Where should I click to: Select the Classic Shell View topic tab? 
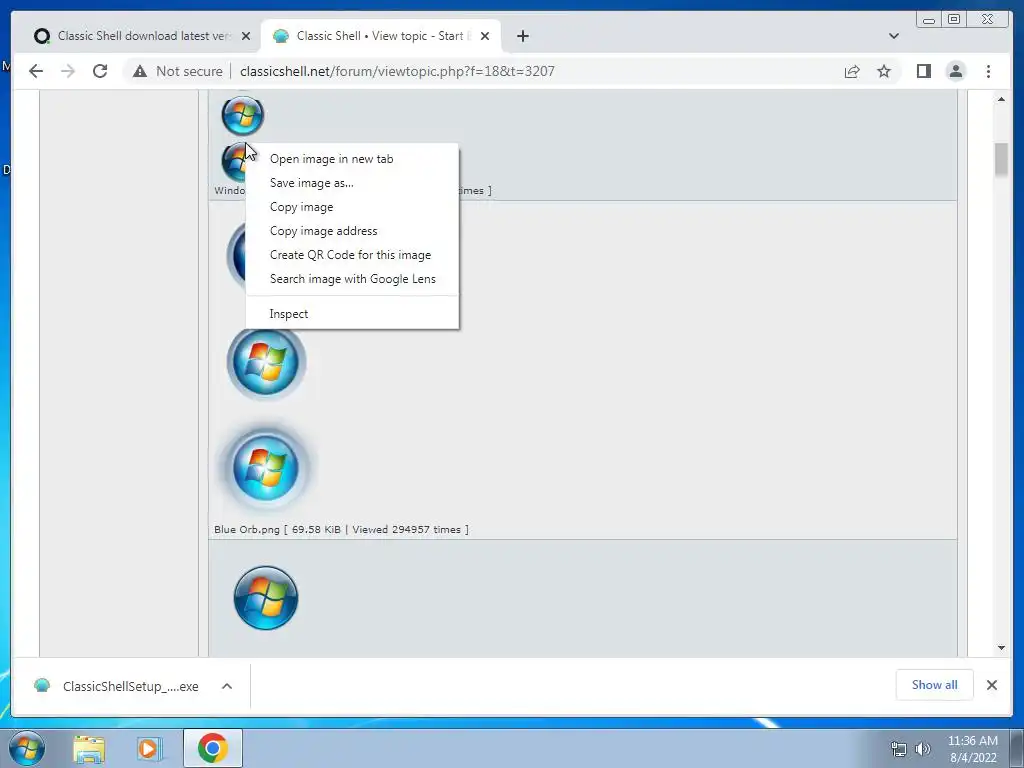pos(380,36)
